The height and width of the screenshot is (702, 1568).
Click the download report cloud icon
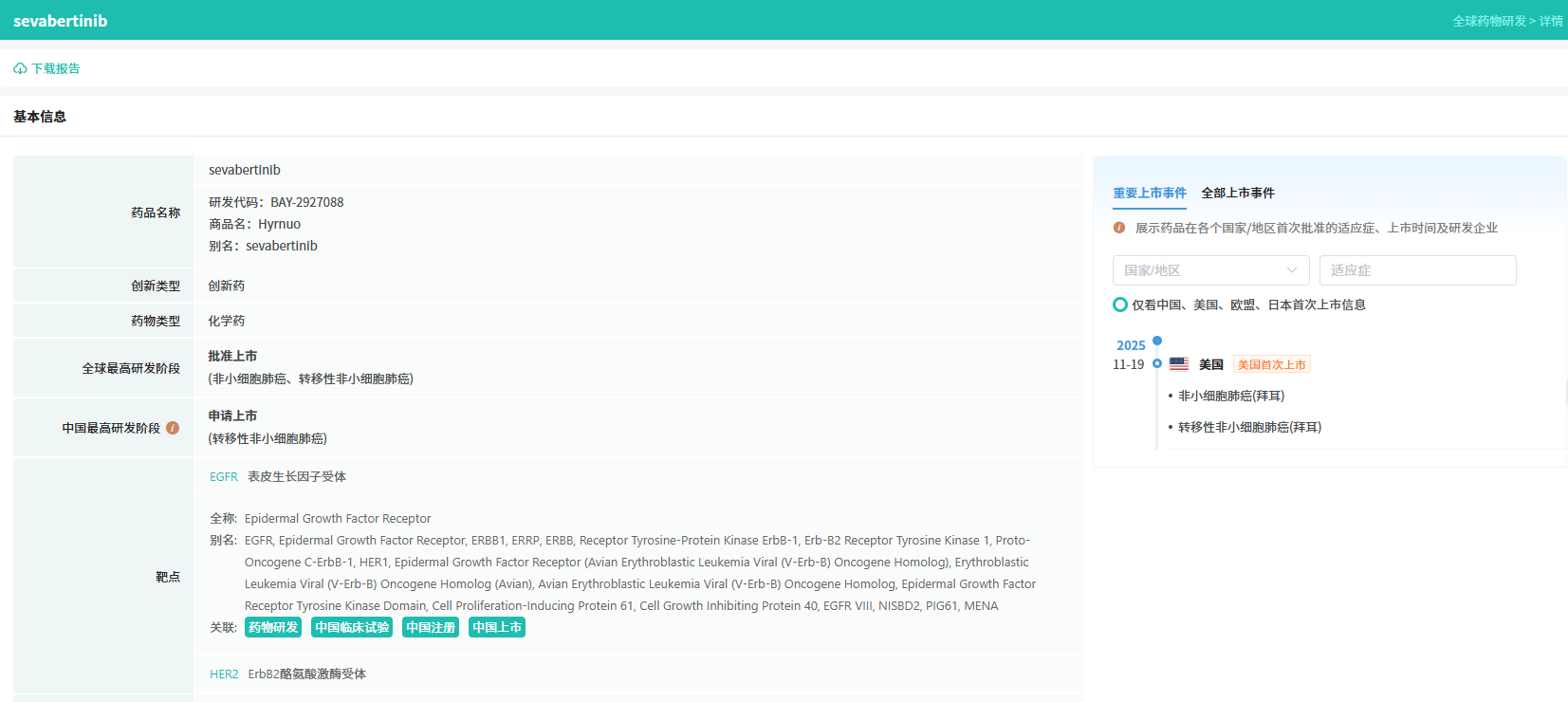pos(20,68)
